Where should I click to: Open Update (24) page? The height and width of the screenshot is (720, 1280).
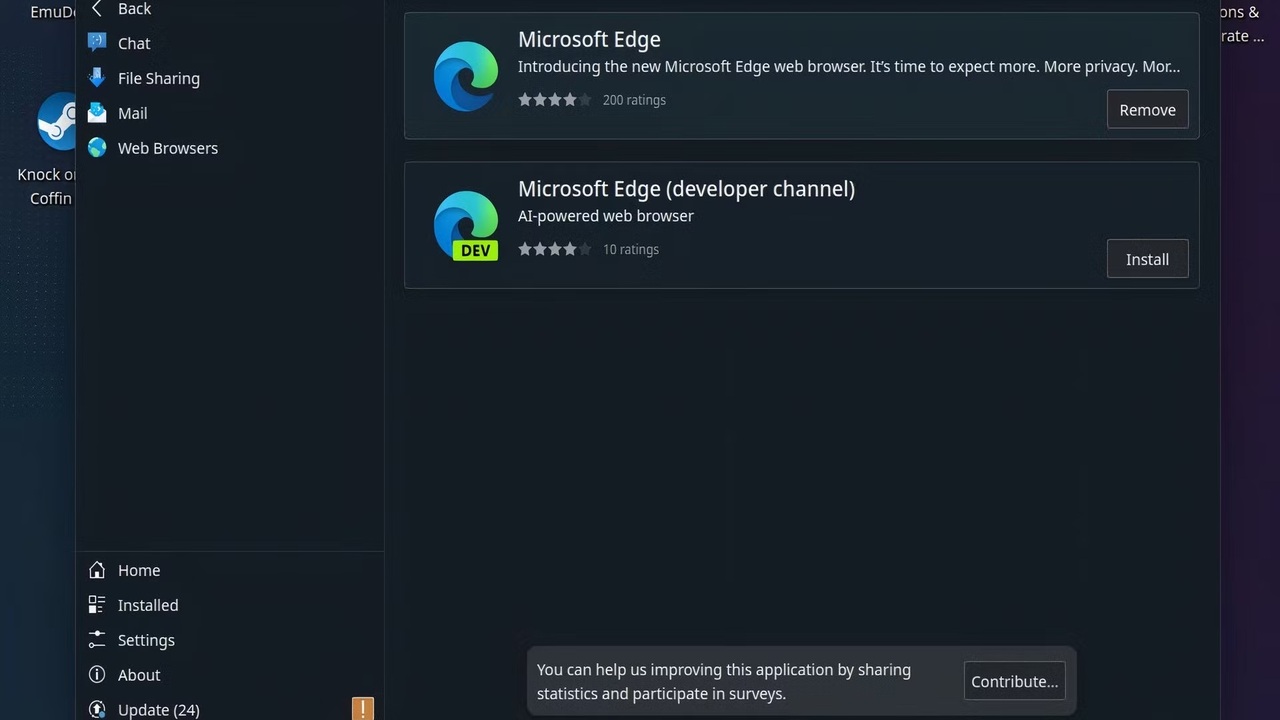158,709
